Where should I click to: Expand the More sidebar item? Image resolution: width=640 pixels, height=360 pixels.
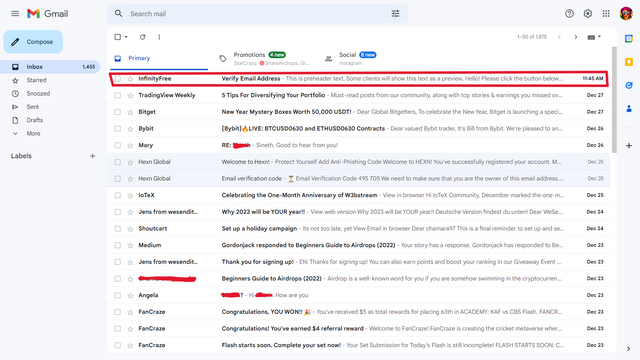[33, 133]
